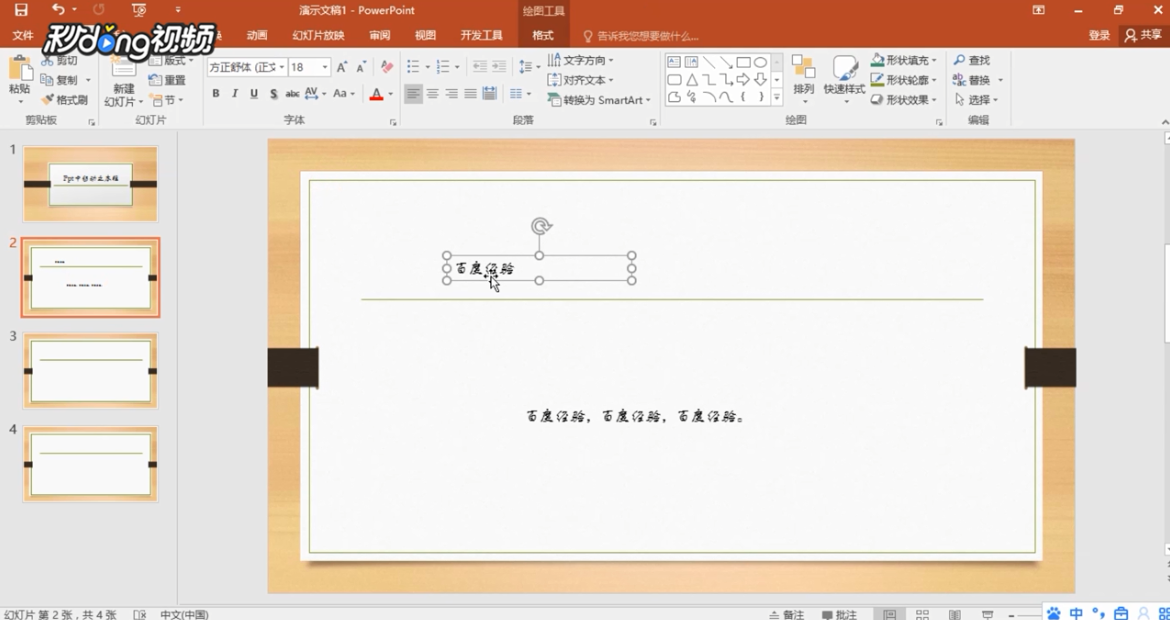
Task: Pick the straight line shape
Action: [x=709, y=62]
